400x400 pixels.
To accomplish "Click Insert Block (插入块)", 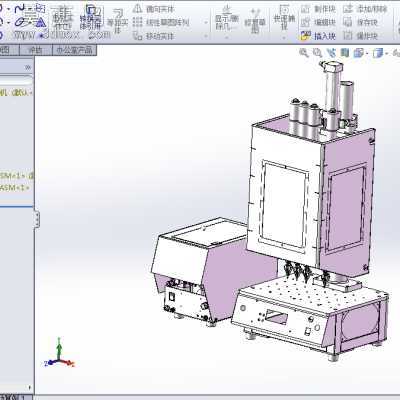I will tap(318, 36).
